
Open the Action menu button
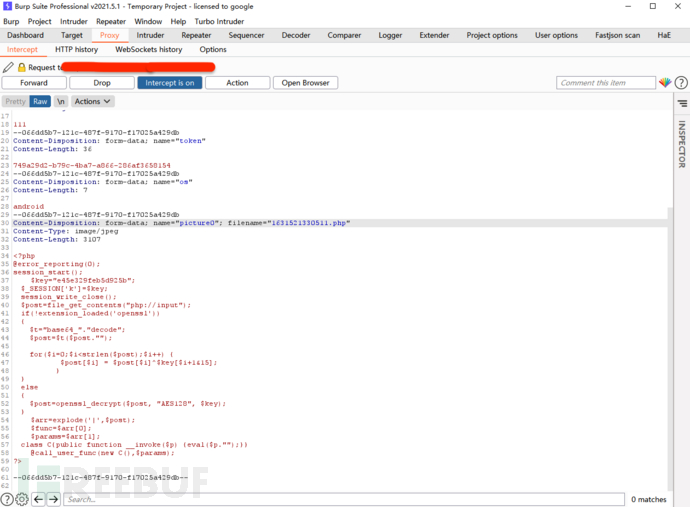pyautogui.click(x=238, y=83)
